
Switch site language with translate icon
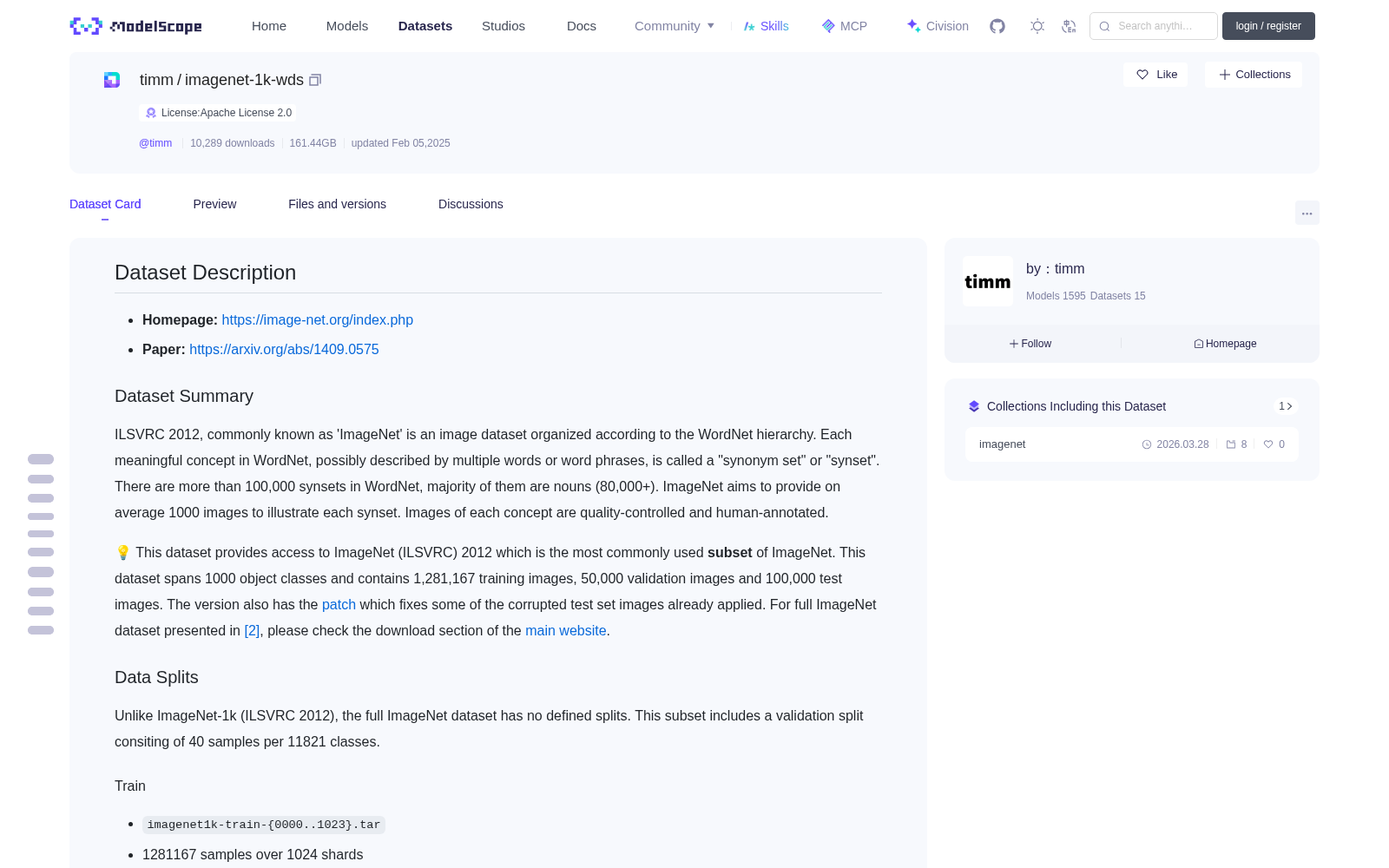(1069, 26)
